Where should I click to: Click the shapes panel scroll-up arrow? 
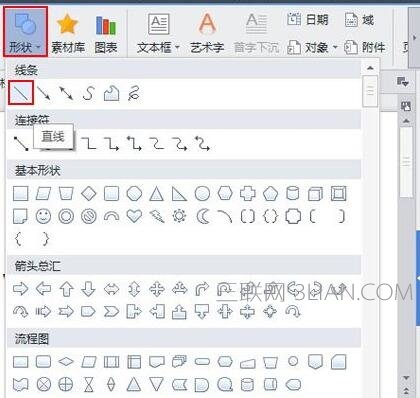click(370, 68)
